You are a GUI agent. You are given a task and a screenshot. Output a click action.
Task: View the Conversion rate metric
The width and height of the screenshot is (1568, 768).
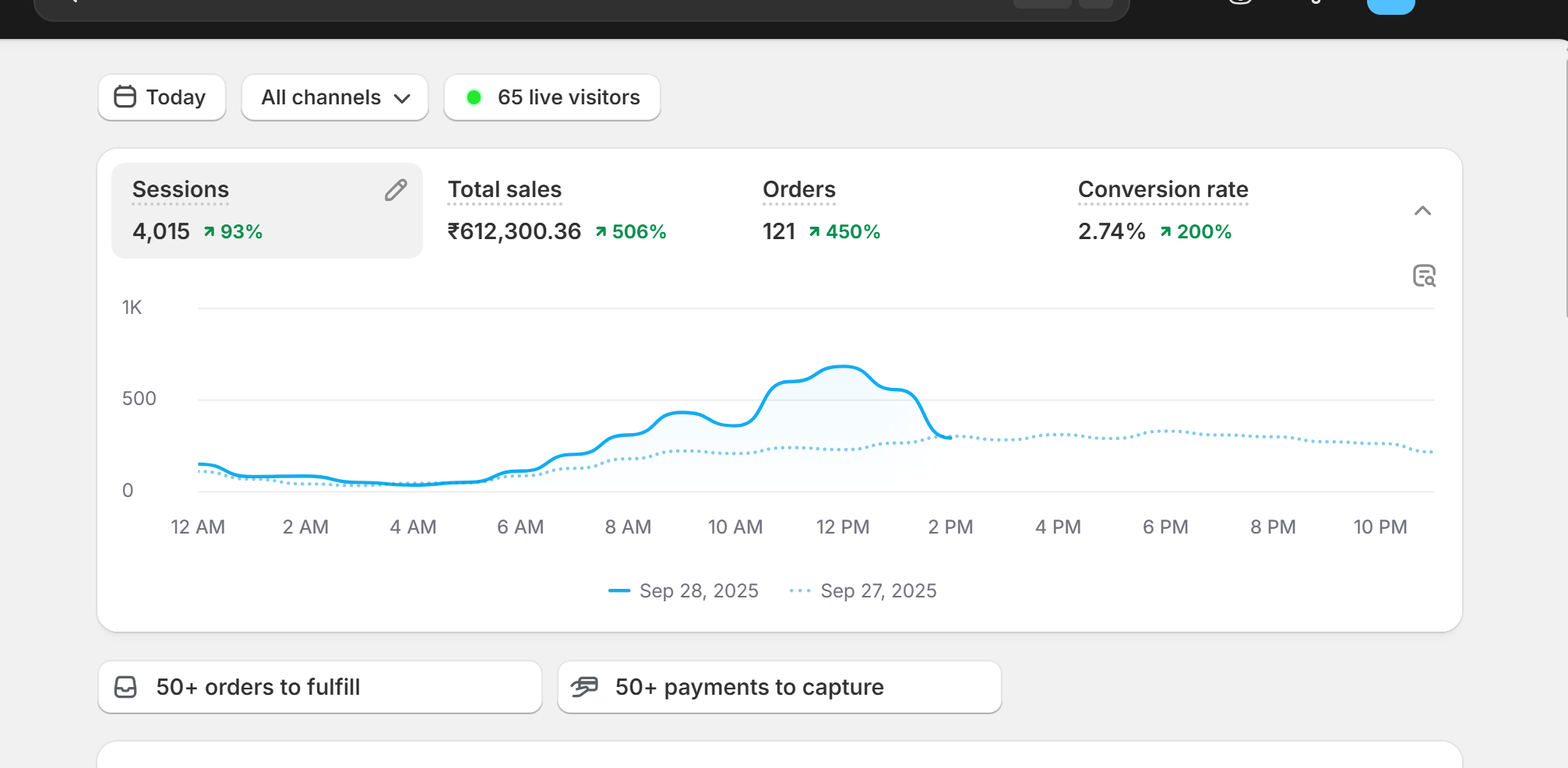(1162, 190)
